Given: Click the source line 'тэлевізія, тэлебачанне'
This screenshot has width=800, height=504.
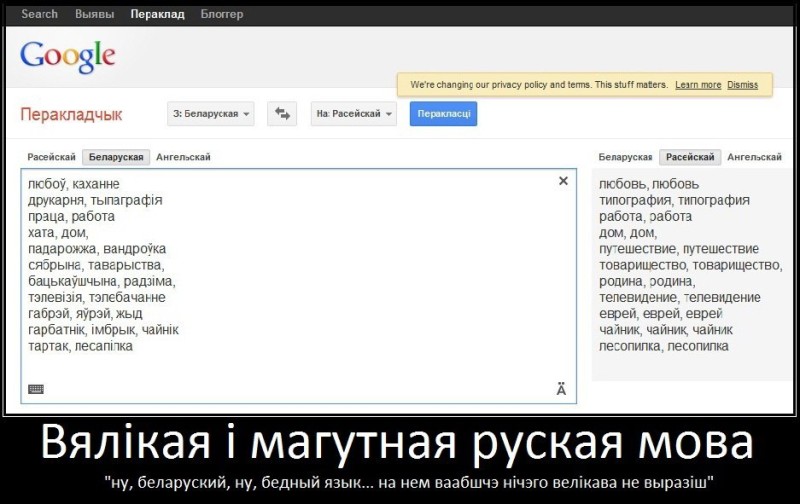Looking at the screenshot, I should tap(96, 297).
